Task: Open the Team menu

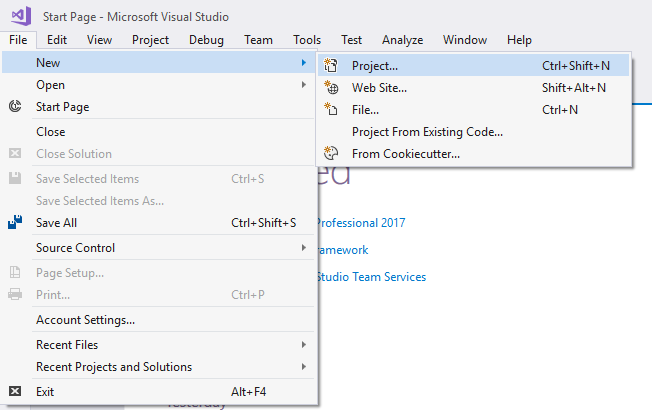Action: 258,40
